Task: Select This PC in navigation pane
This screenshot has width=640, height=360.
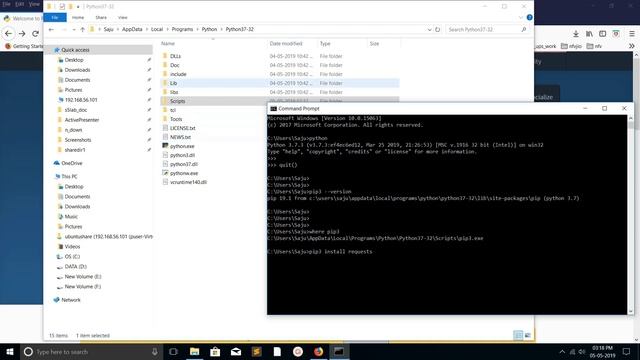Action: coord(69,176)
